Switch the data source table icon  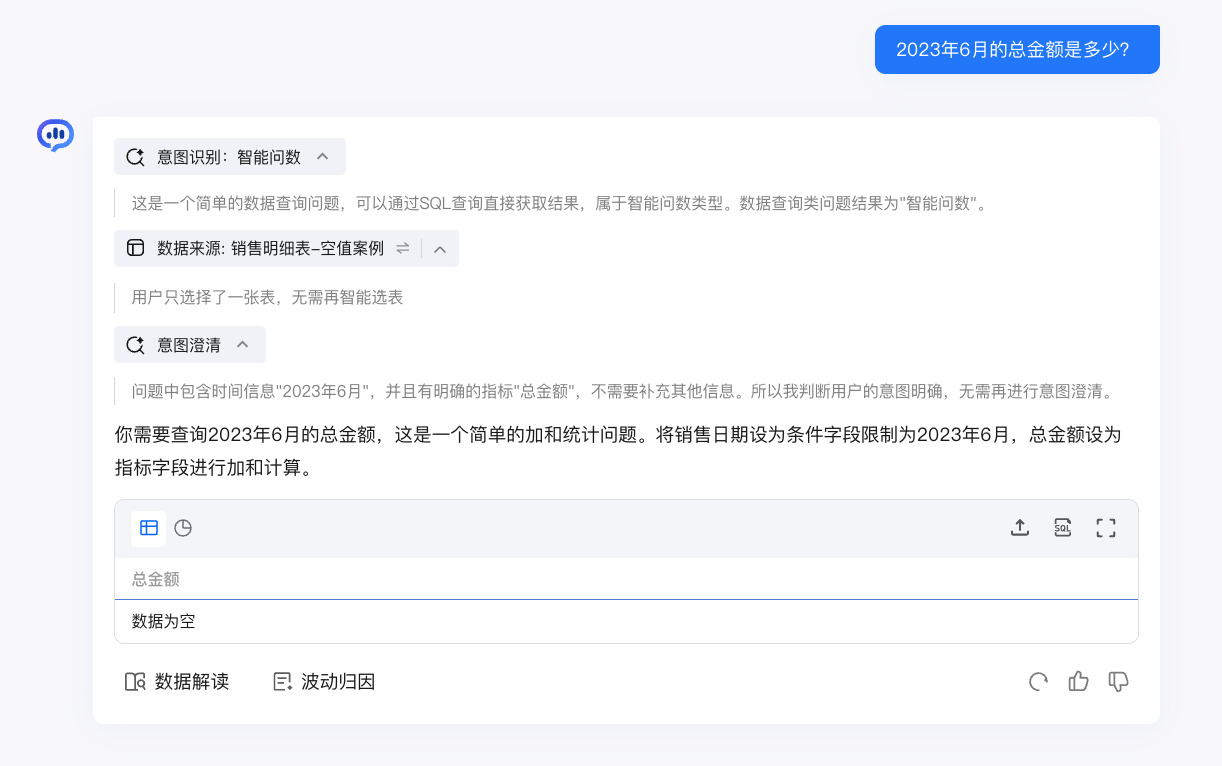(403, 248)
